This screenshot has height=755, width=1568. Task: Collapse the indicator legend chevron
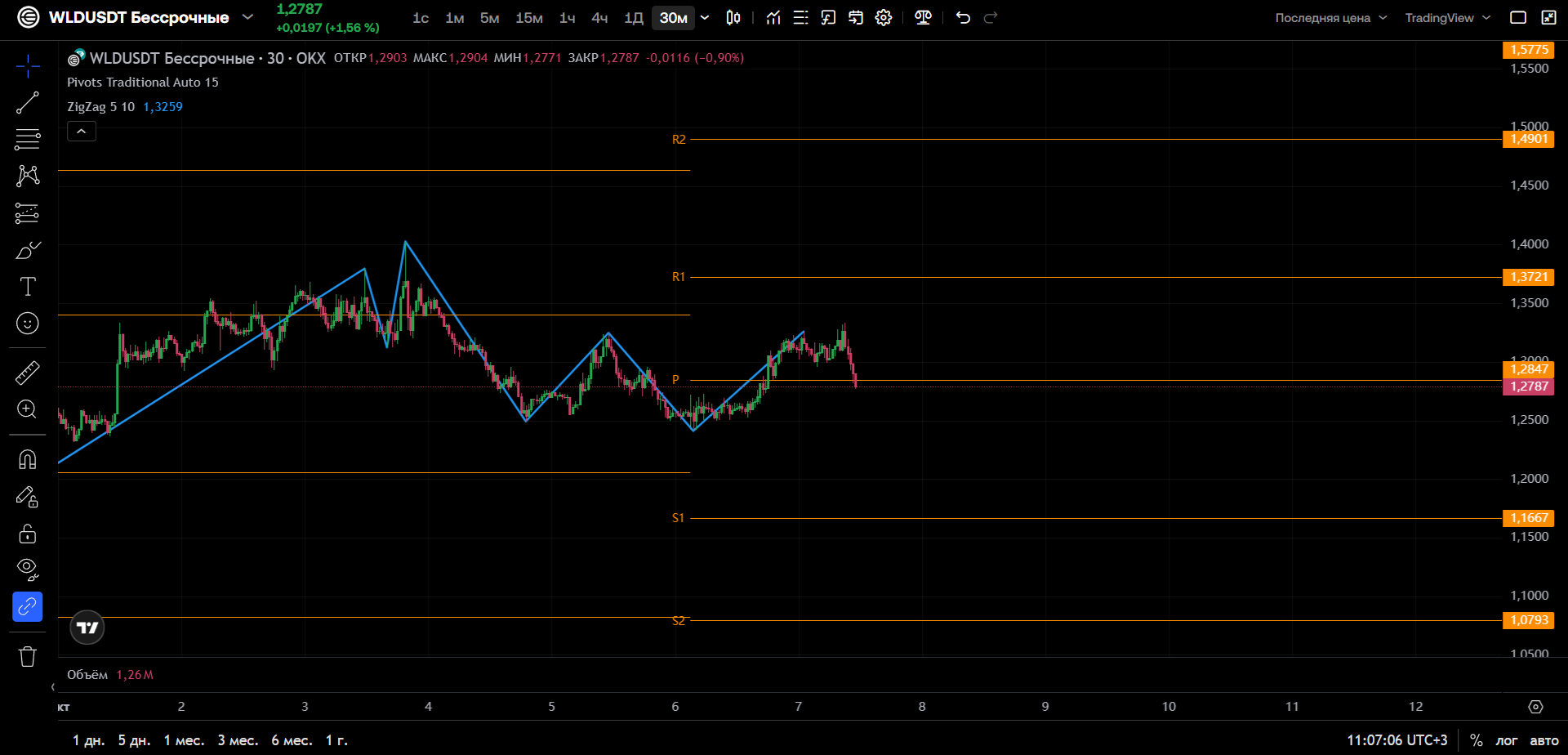click(82, 132)
